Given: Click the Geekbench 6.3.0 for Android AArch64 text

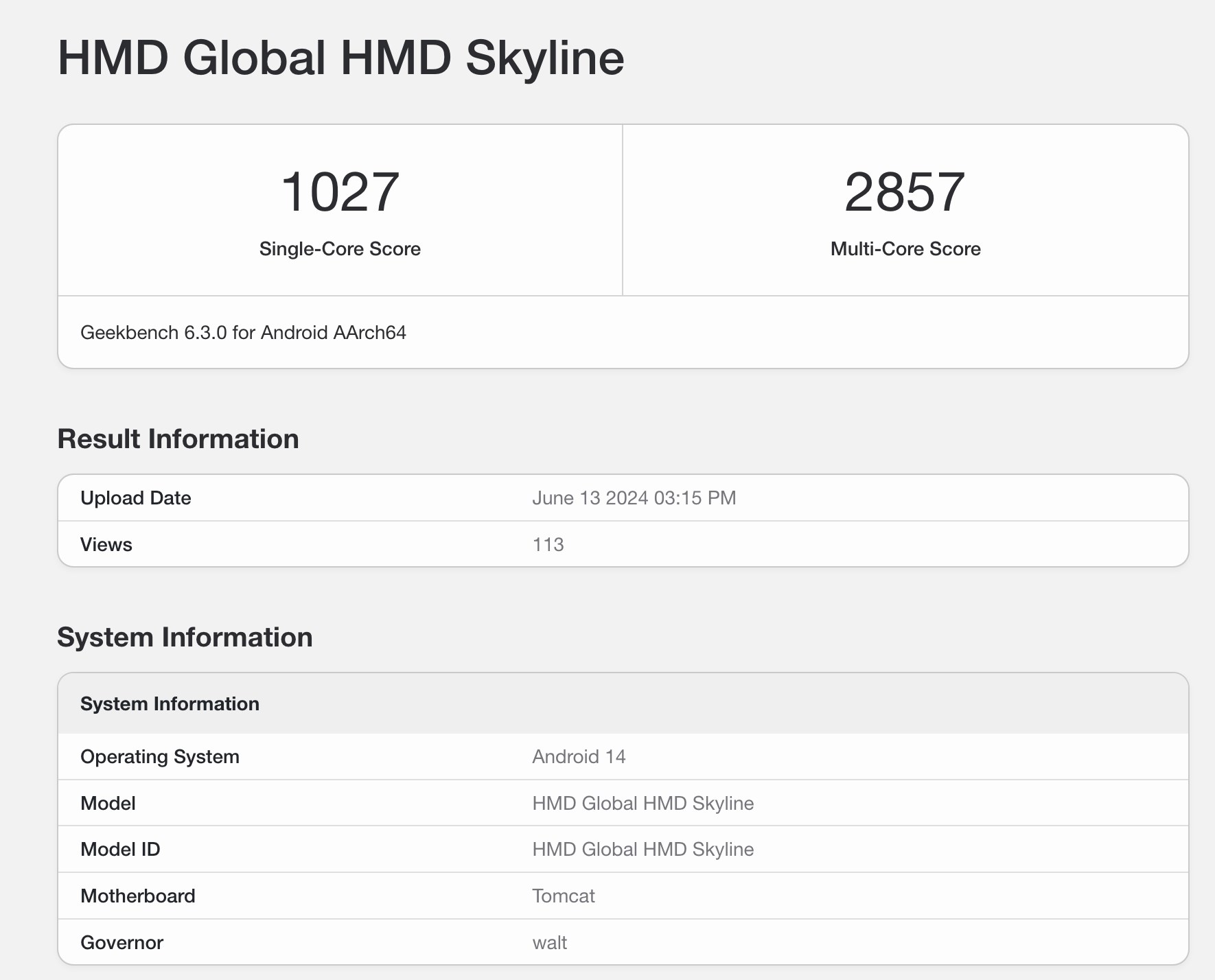Looking at the screenshot, I should [243, 333].
